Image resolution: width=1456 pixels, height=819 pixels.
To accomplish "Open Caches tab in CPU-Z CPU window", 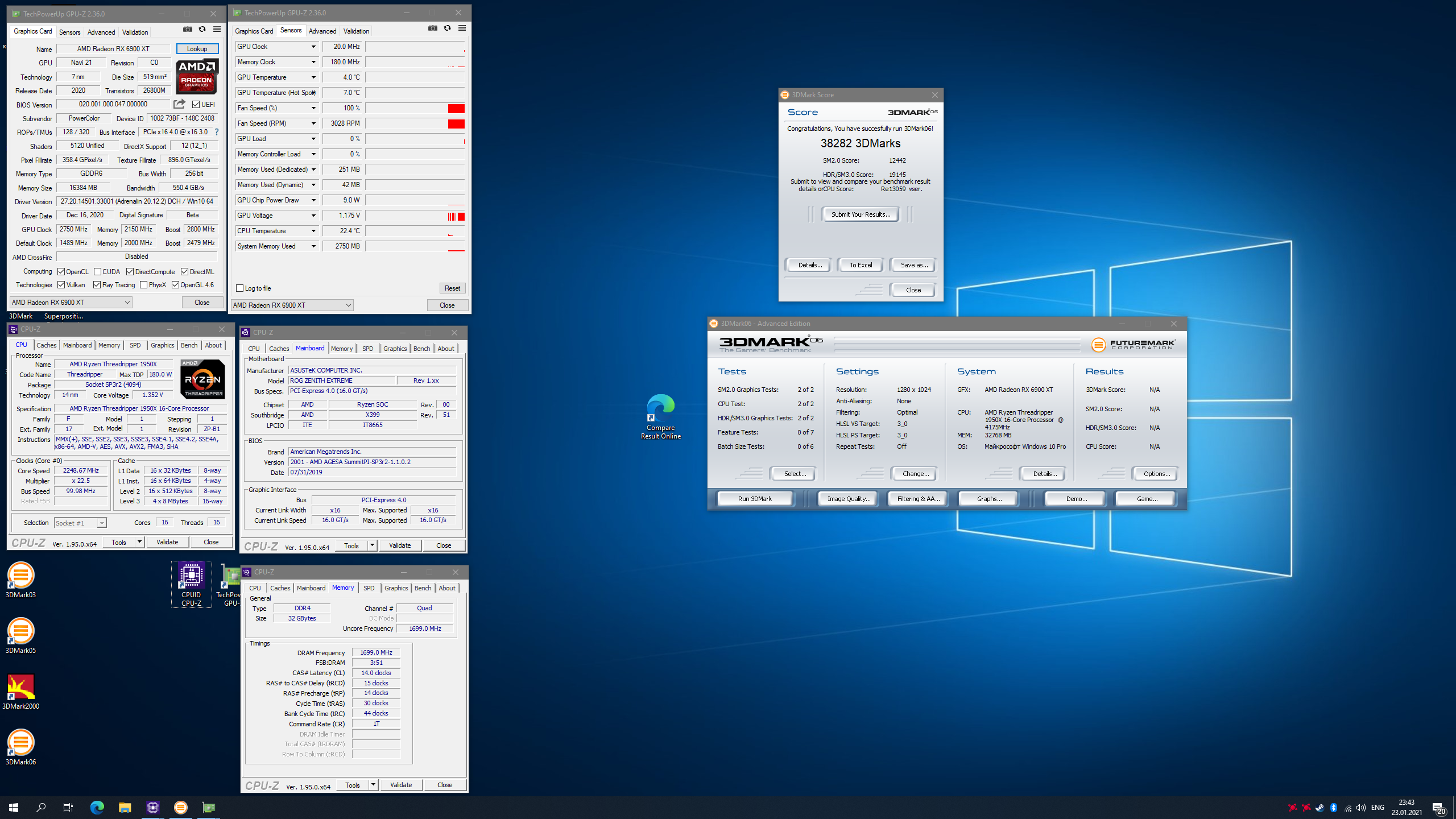I will click(47, 345).
